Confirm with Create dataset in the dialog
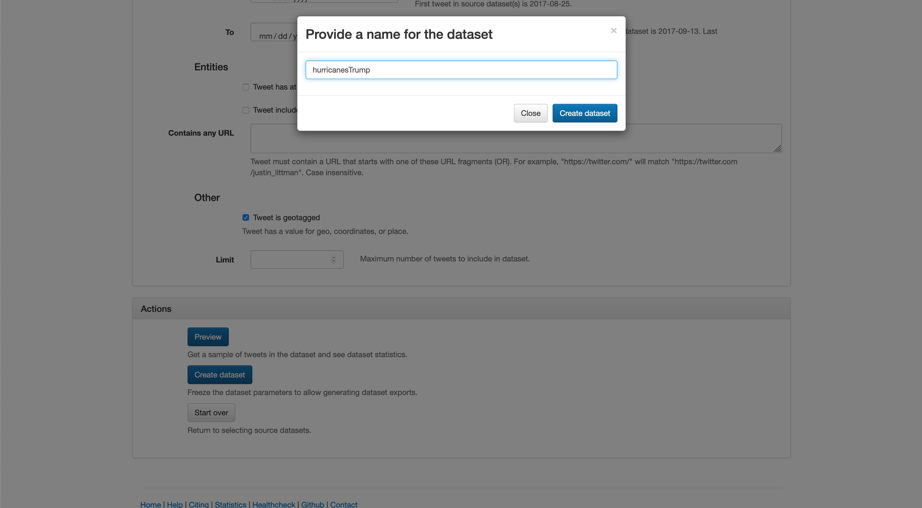This screenshot has height=508, width=922. 584,113
